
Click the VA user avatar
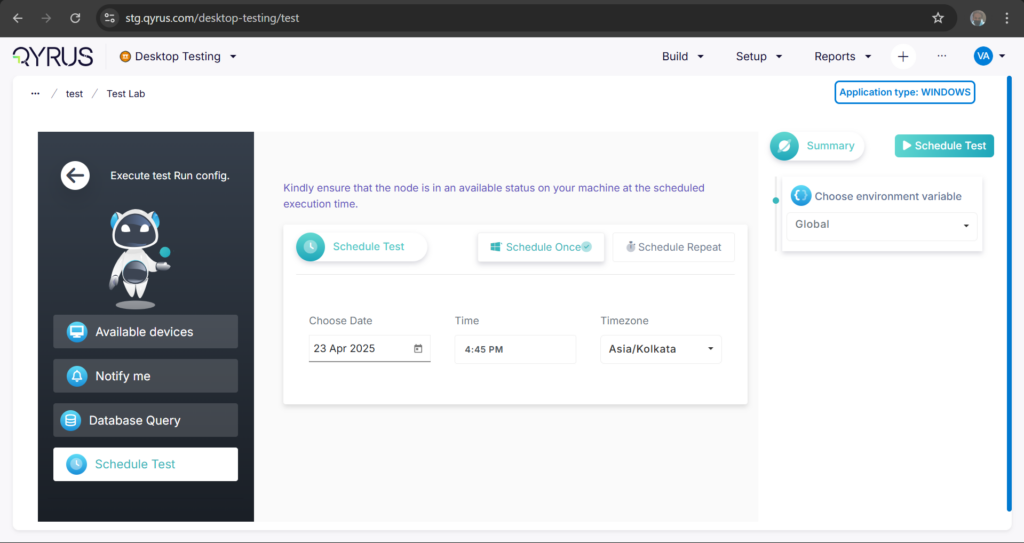[983, 57]
